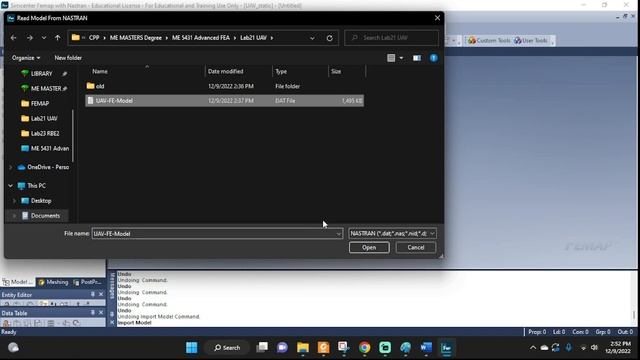640x360 pixels.
Task: Open Windows Start menu
Action: pos(191,348)
